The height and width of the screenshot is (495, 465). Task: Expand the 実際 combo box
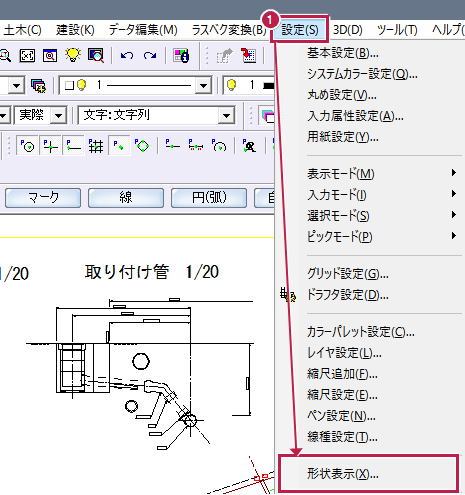pos(58,115)
